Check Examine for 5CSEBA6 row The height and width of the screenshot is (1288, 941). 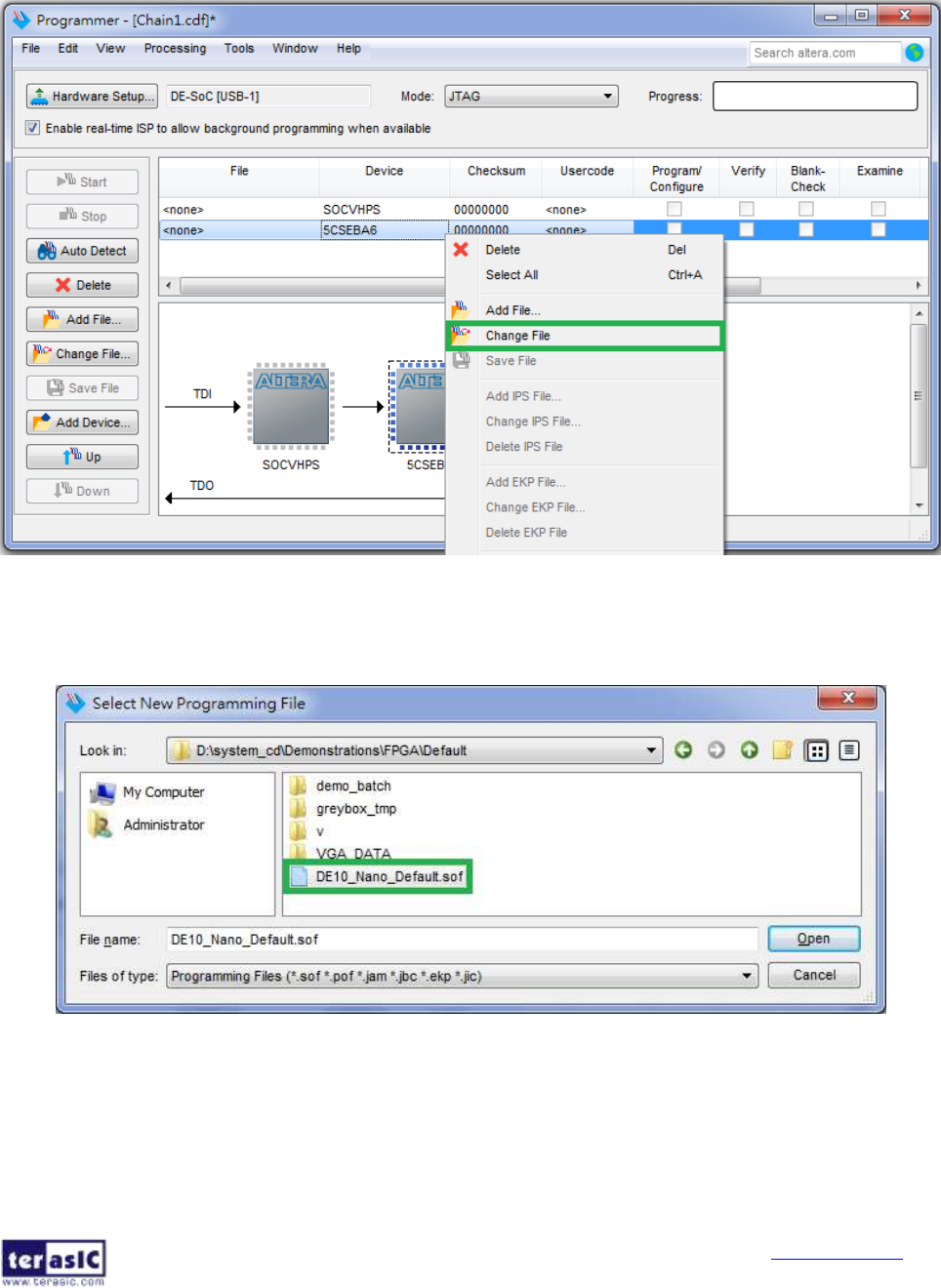click(879, 229)
